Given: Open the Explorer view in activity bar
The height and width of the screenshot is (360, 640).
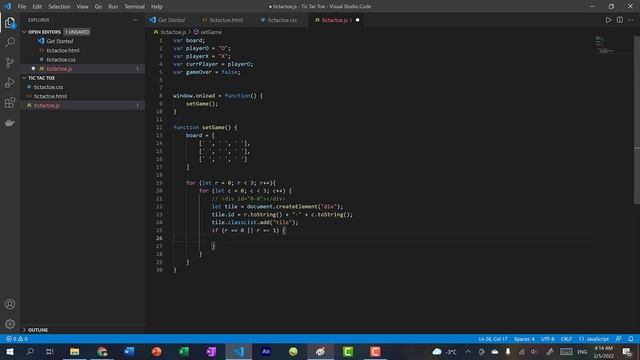Looking at the screenshot, I should pos(10,22).
